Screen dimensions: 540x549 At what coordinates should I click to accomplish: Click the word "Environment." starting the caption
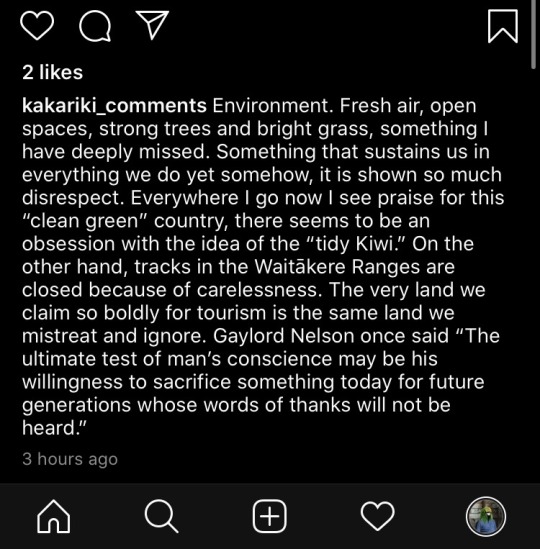[273, 105]
